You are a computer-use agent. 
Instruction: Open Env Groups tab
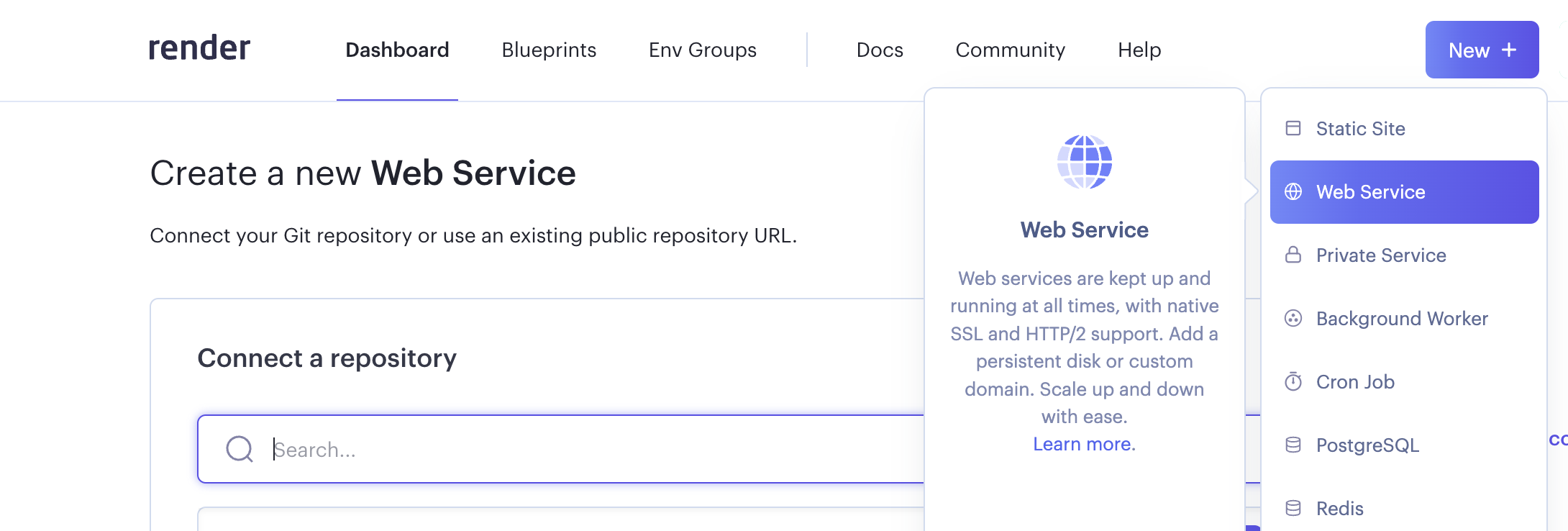pyautogui.click(x=703, y=50)
